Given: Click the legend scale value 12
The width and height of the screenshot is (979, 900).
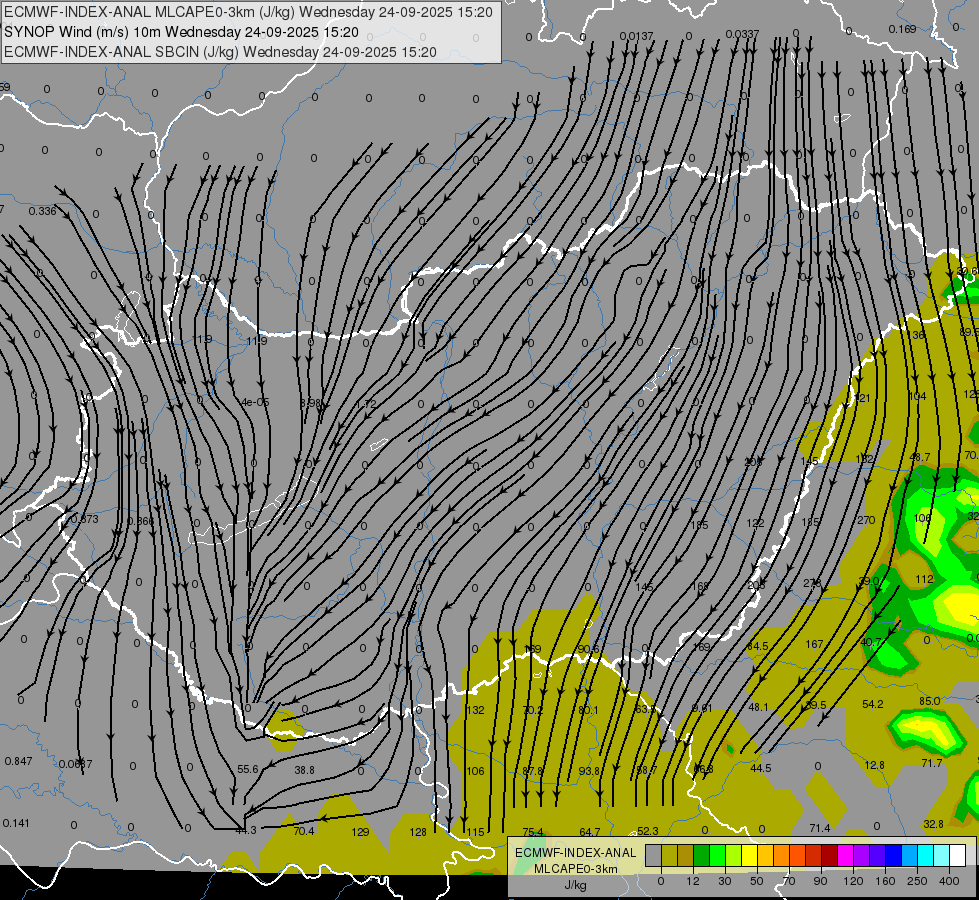Looking at the screenshot, I should click(692, 881).
